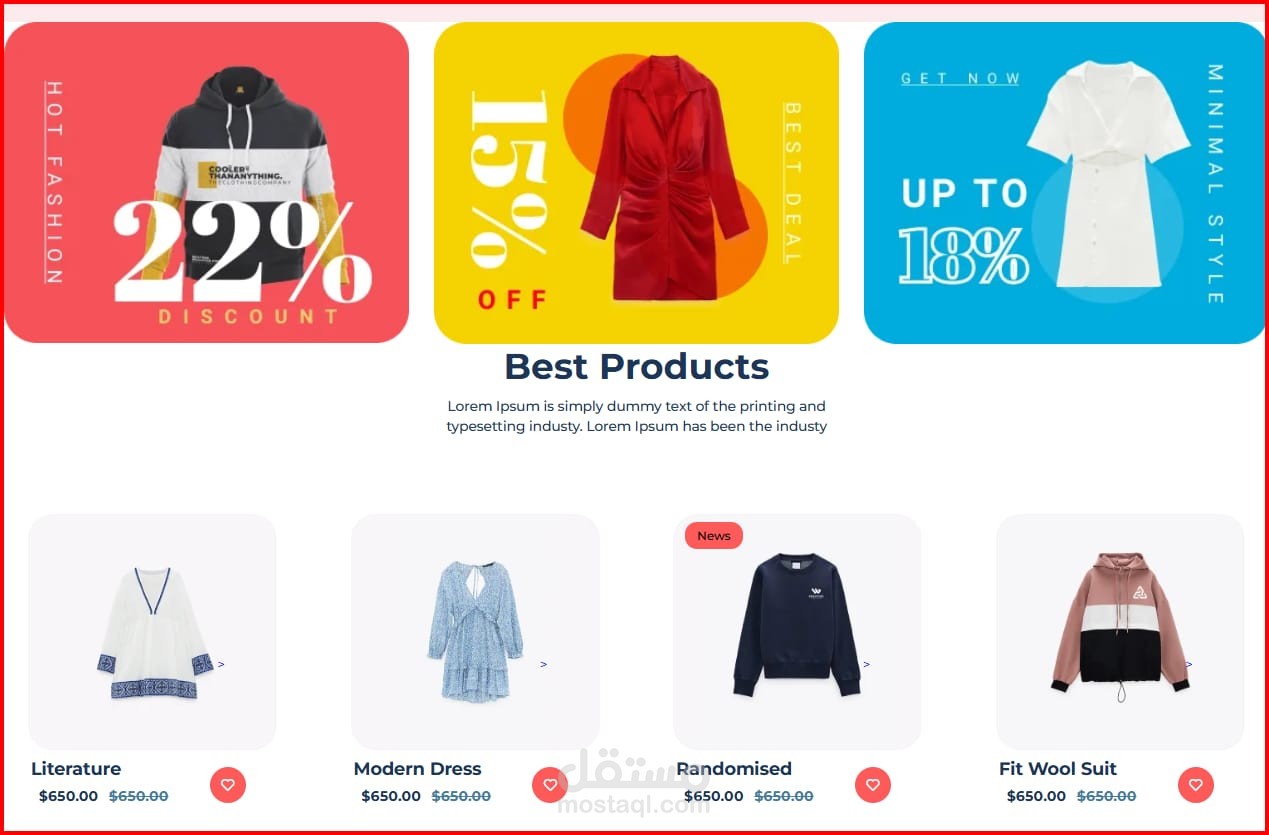This screenshot has width=1269, height=835.
Task: Click the heart icon beside Literature
Action: point(227,785)
